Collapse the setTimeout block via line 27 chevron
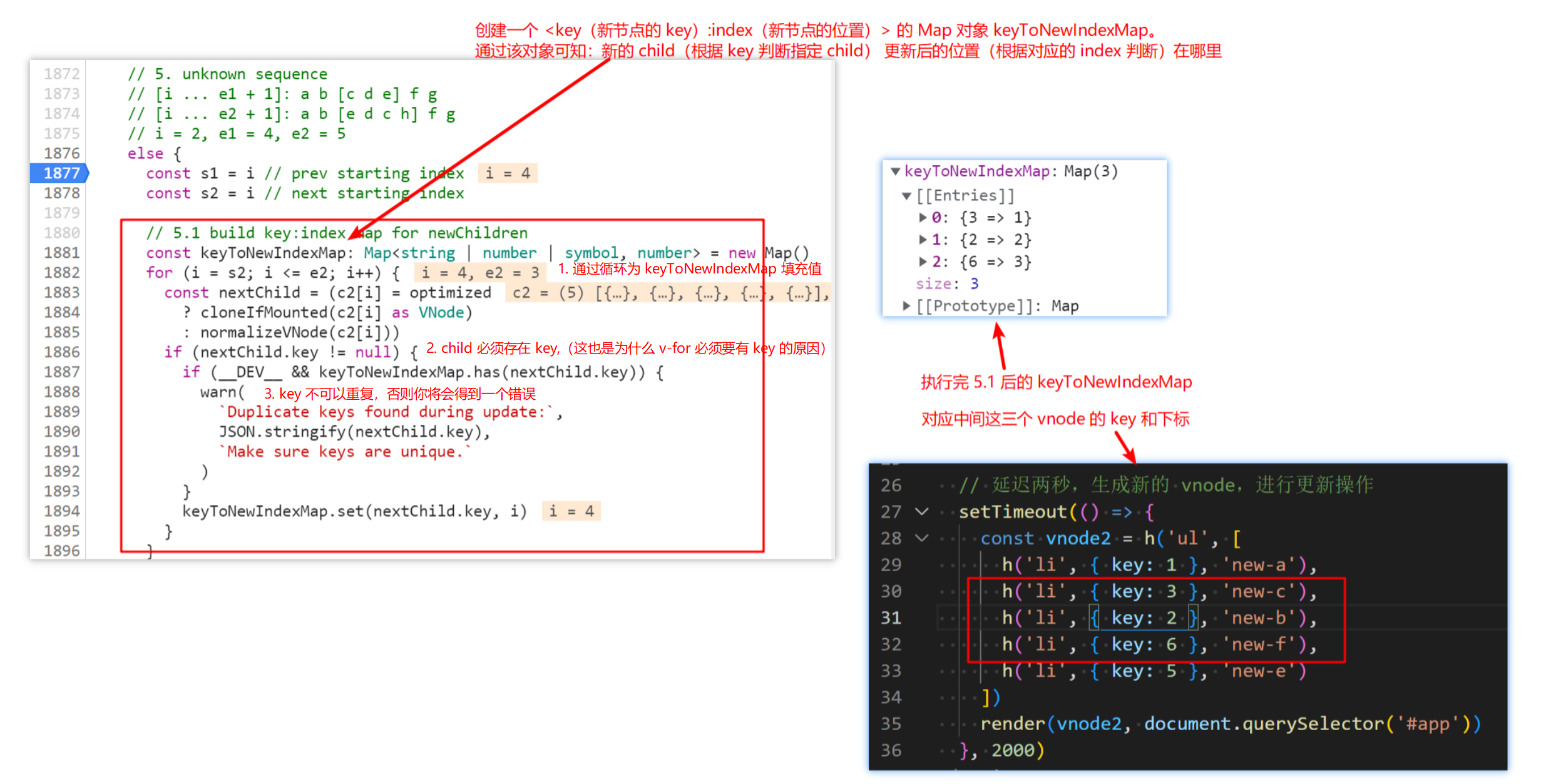 pos(922,512)
